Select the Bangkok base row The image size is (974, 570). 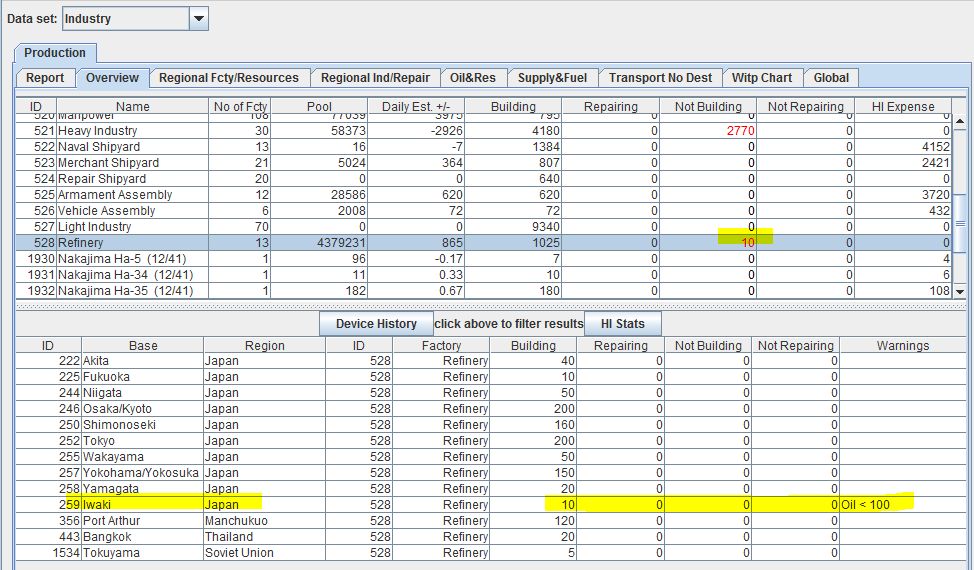click(x=491, y=536)
